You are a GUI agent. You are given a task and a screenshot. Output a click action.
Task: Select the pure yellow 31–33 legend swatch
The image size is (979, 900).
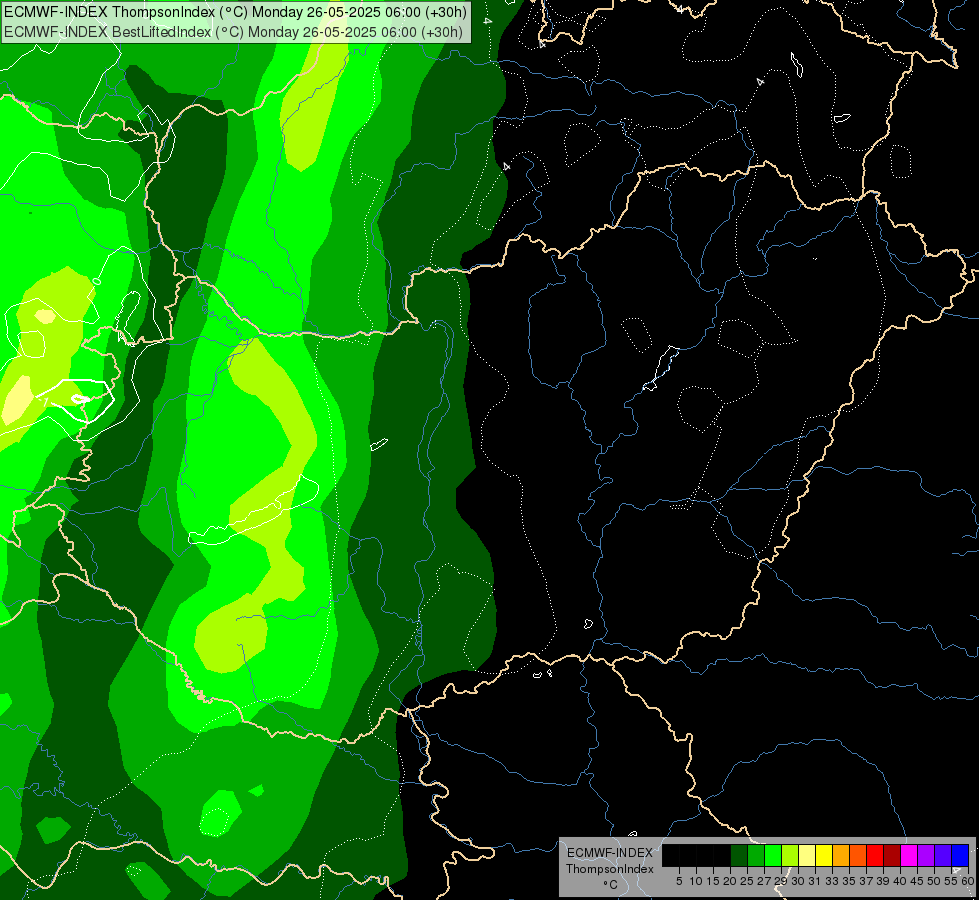(x=824, y=856)
